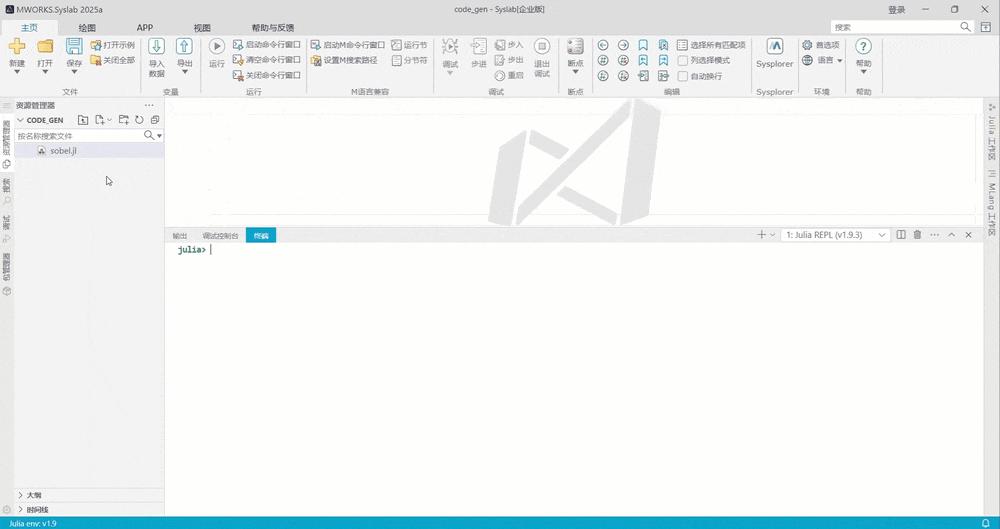The image size is (1000, 529).
Task: Click the 帮助 question mark icon
Action: point(864,47)
